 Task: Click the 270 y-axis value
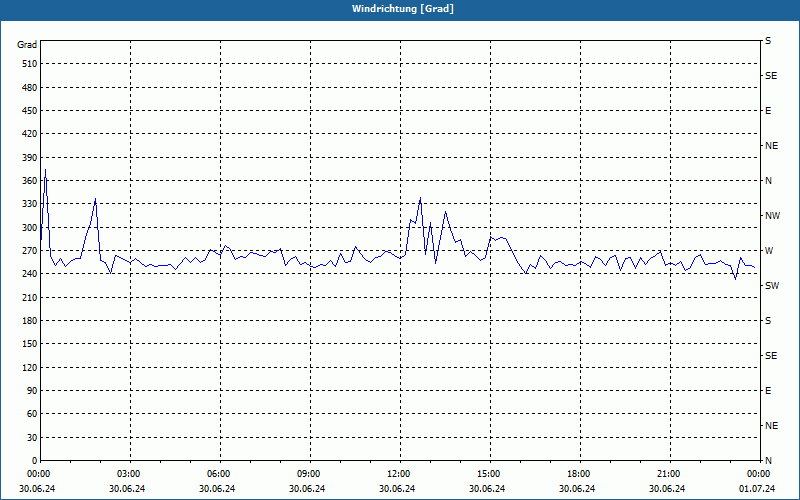click(30, 251)
